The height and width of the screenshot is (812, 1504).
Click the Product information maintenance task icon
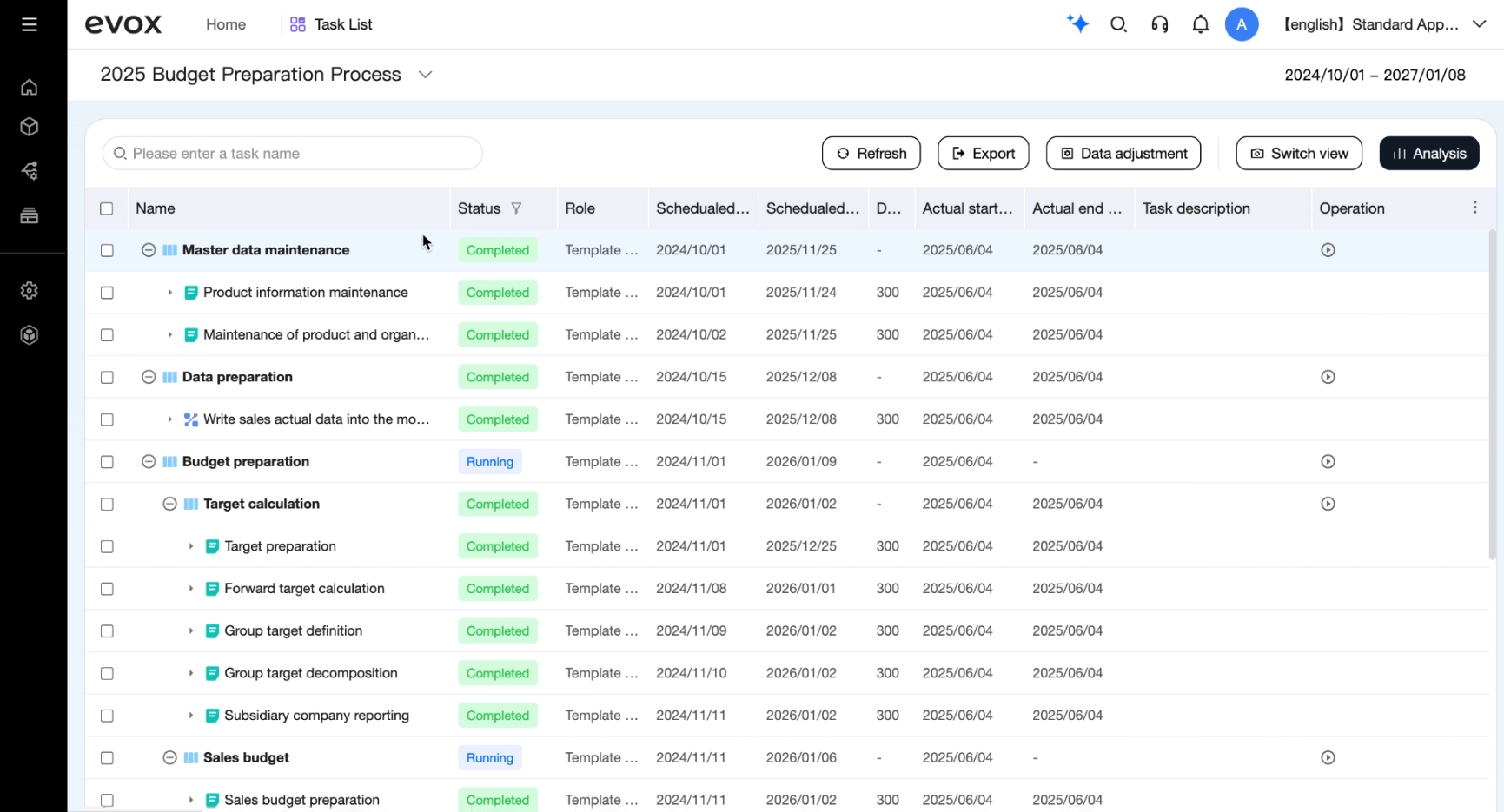pyautogui.click(x=191, y=293)
